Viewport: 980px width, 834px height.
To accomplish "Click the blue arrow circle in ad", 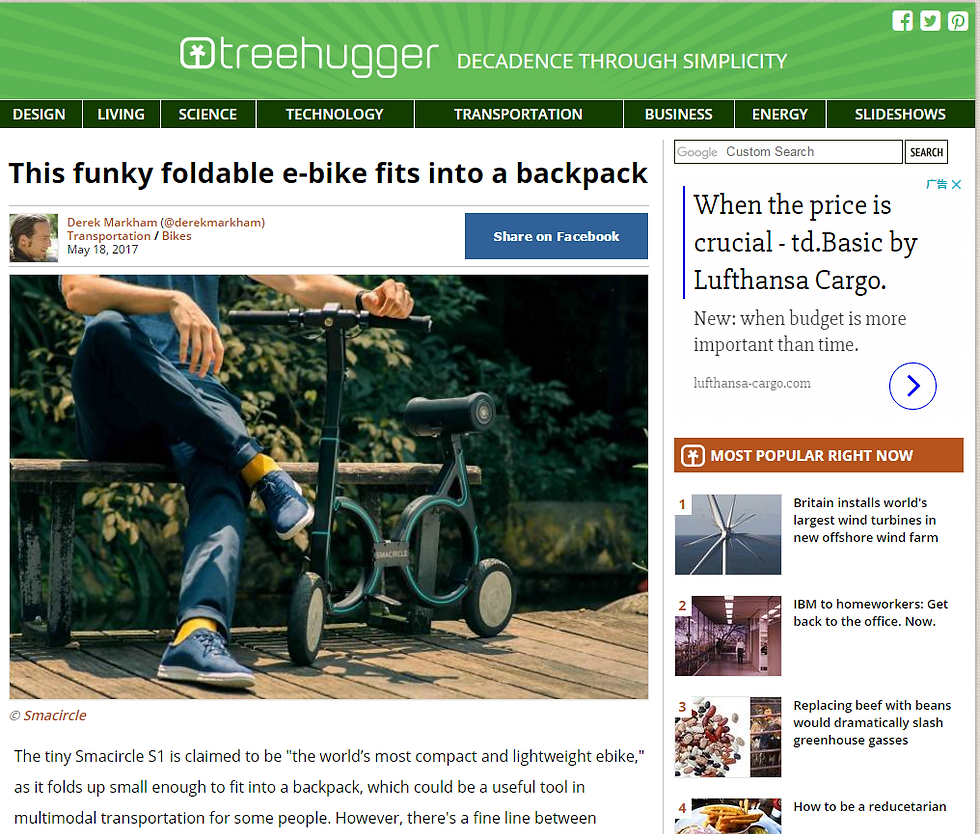I will click(x=912, y=386).
